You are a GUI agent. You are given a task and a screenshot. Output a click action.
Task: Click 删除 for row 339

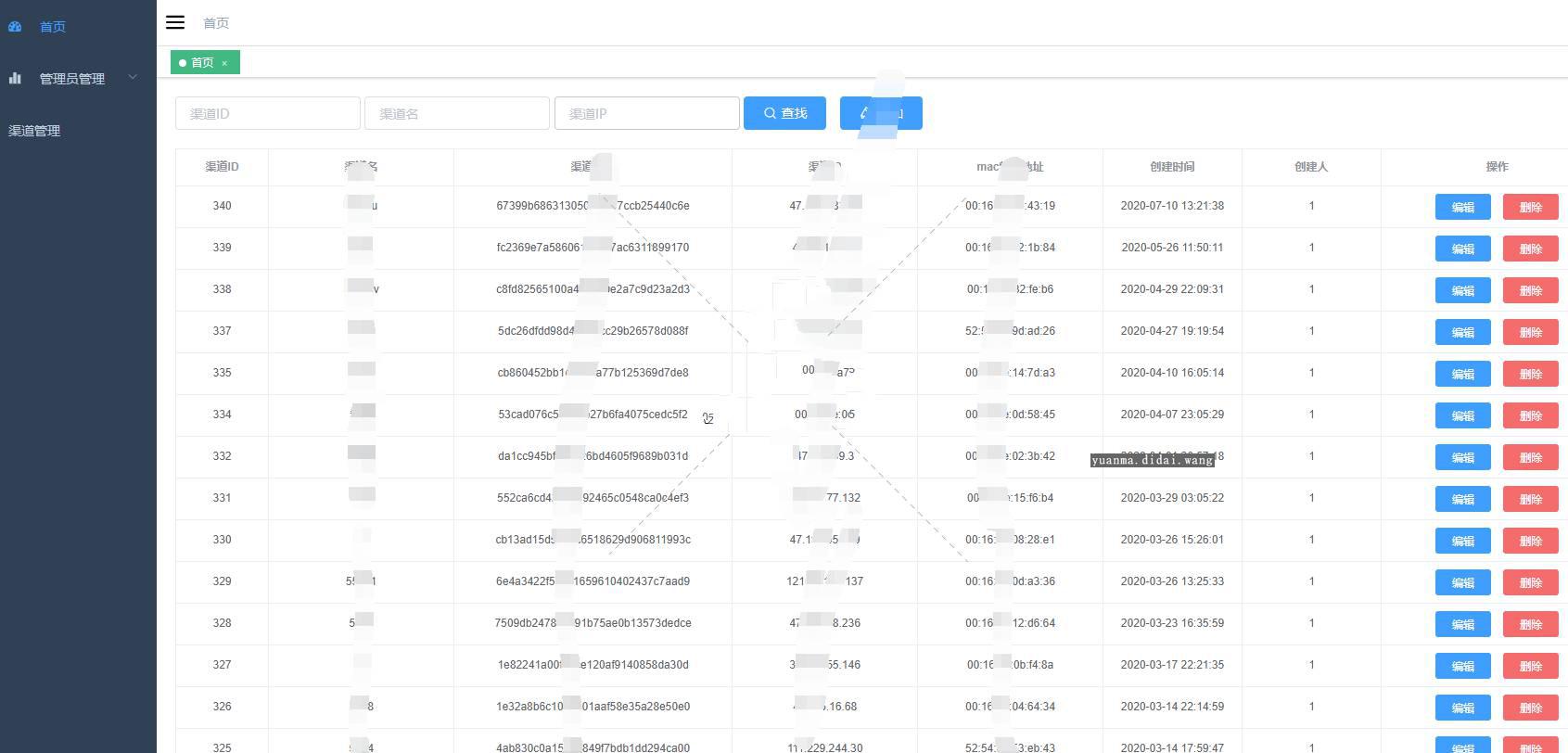coord(1531,249)
